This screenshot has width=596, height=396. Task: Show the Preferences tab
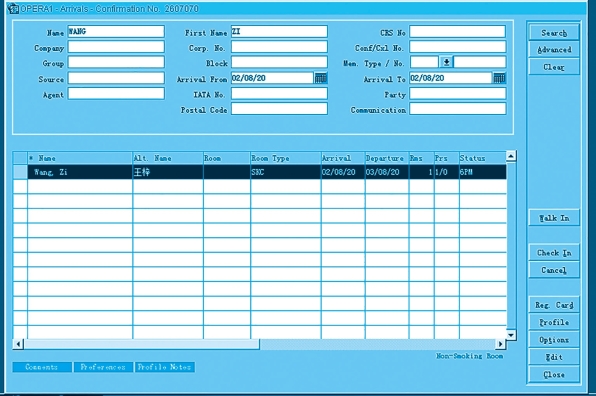point(103,367)
